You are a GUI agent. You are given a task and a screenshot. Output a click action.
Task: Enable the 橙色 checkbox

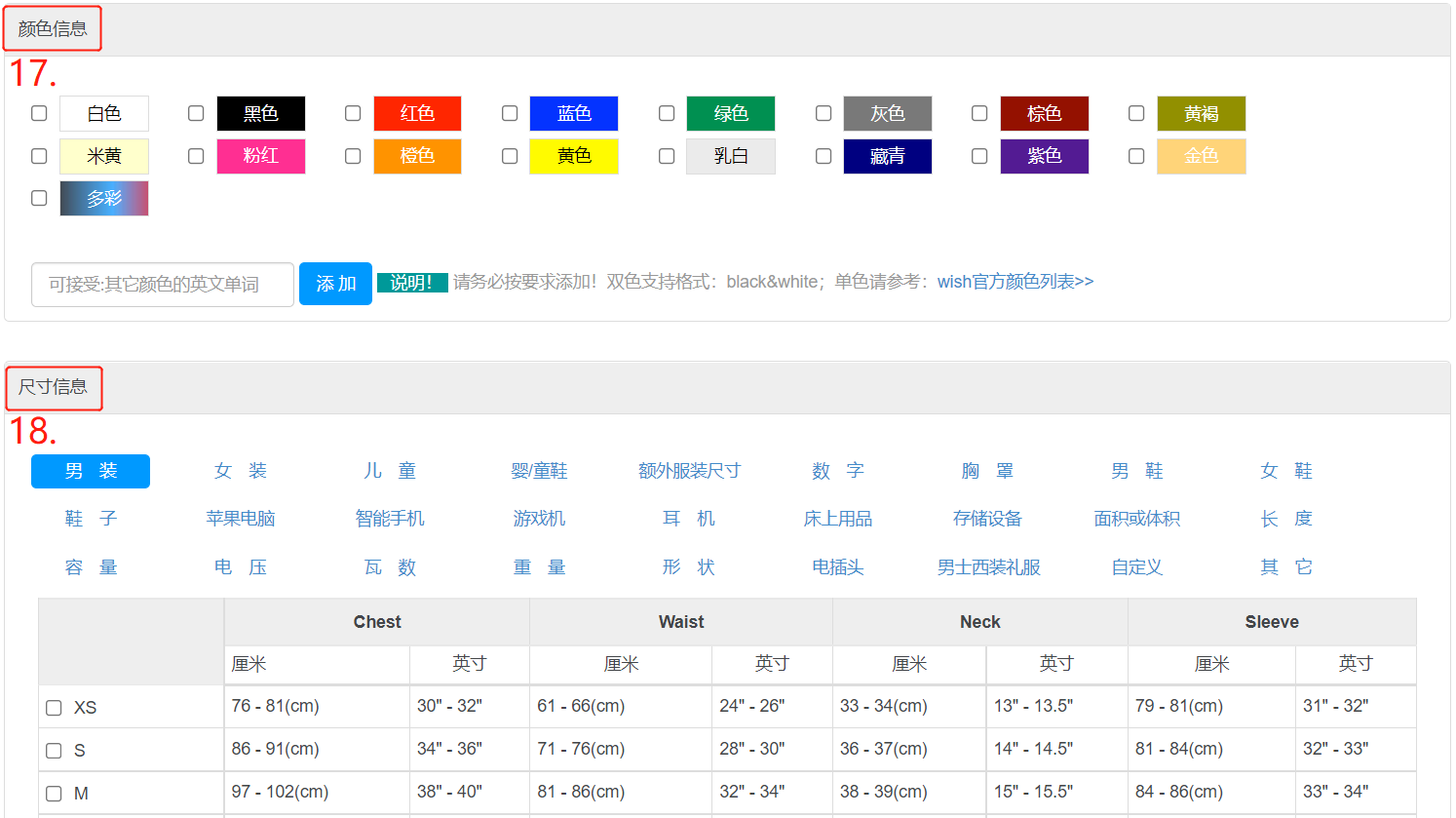353,156
